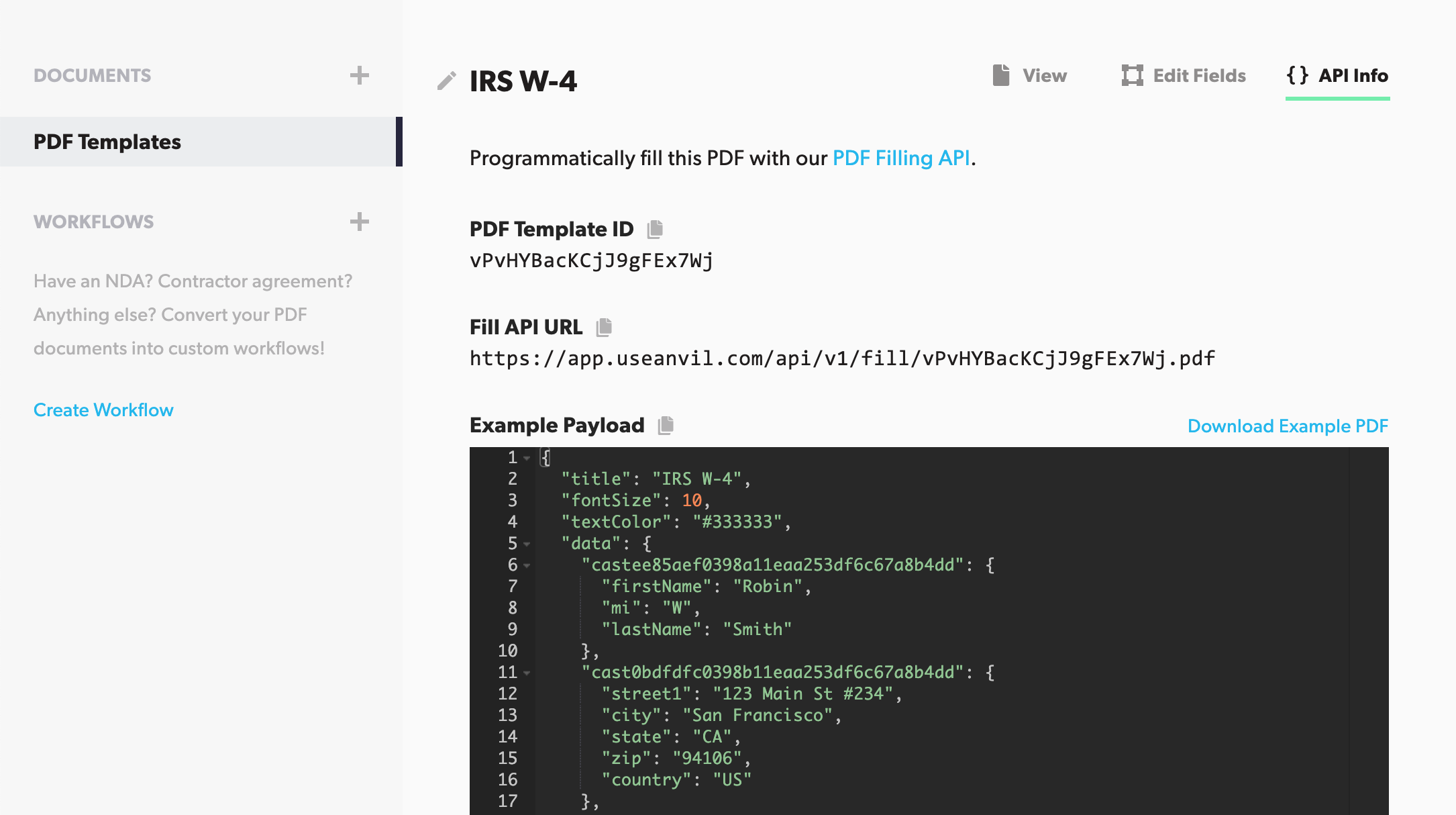Select the API Info tab

click(1337, 75)
